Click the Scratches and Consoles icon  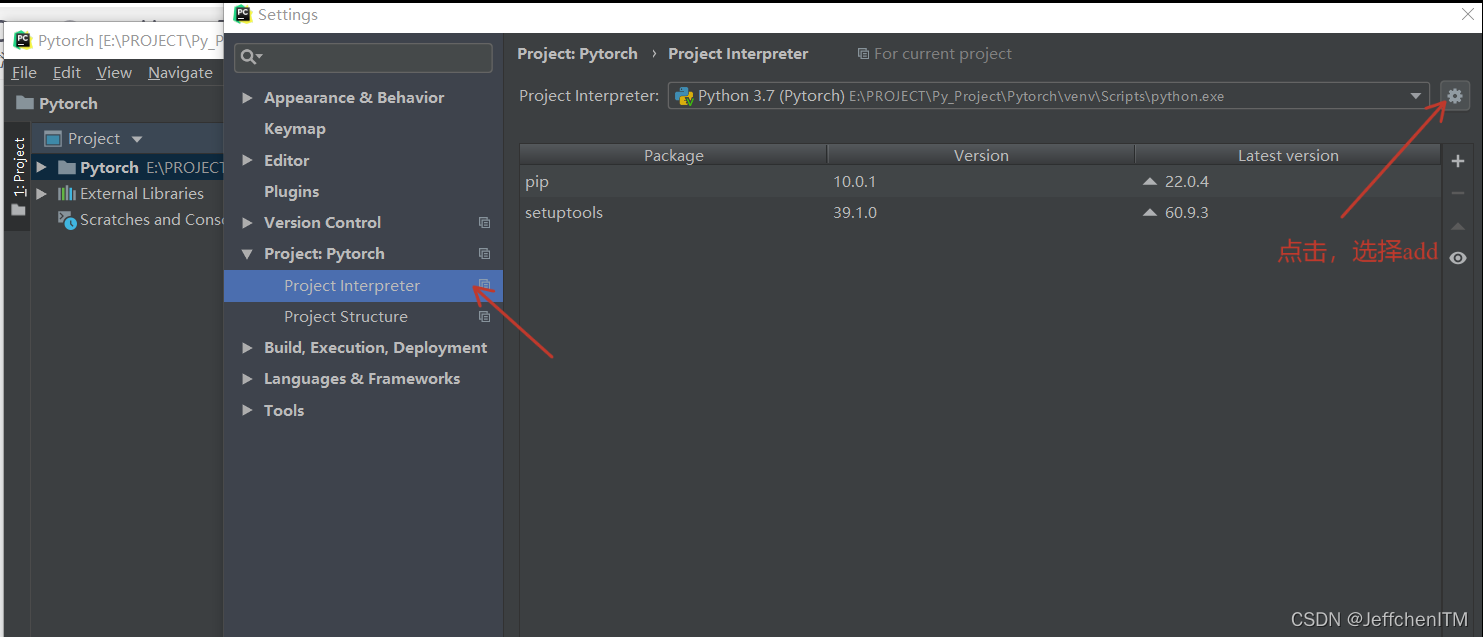pyautogui.click(x=66, y=219)
